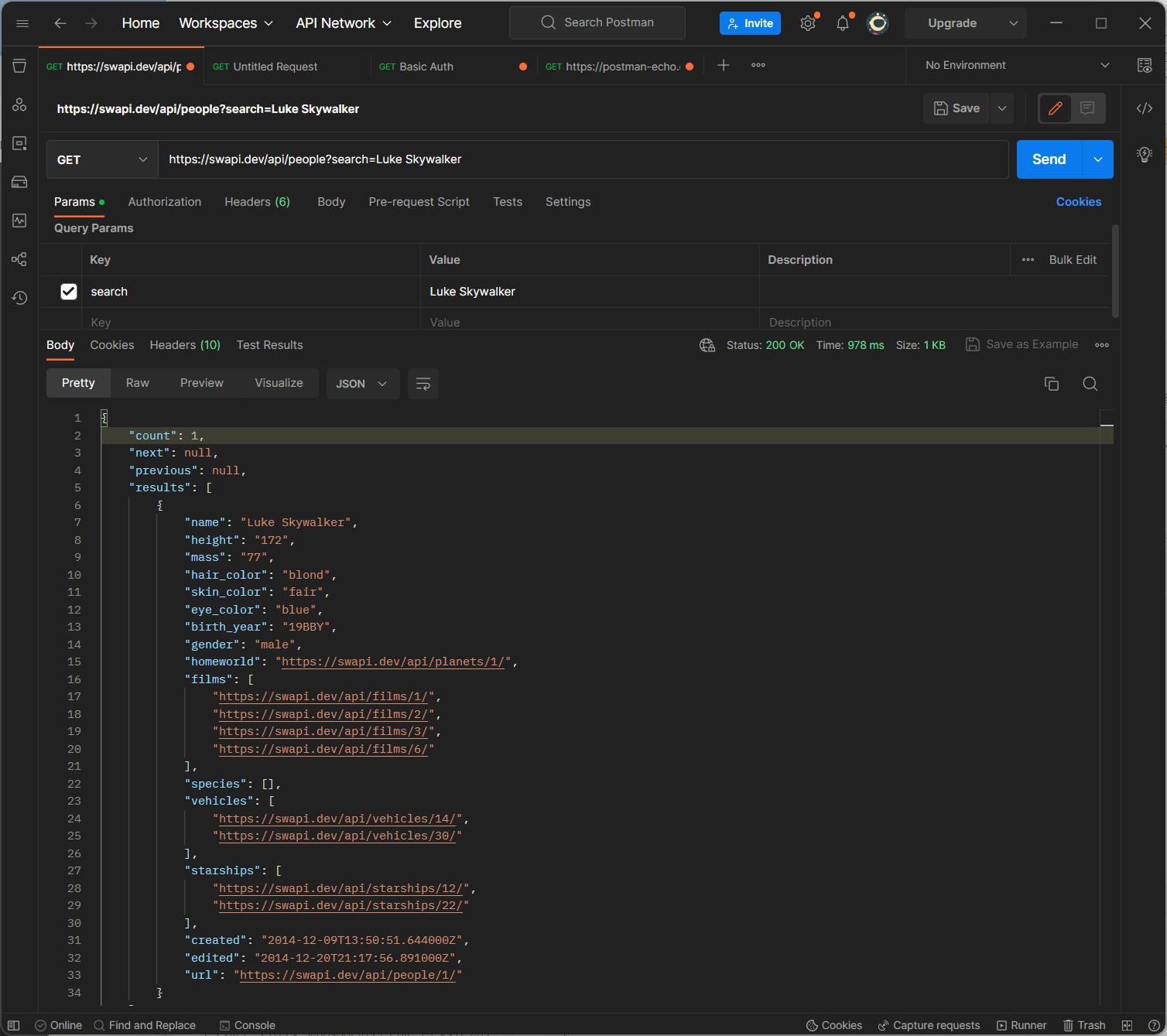Toggle line wrap icon in response toolbar
1167x1036 pixels.
pos(423,384)
